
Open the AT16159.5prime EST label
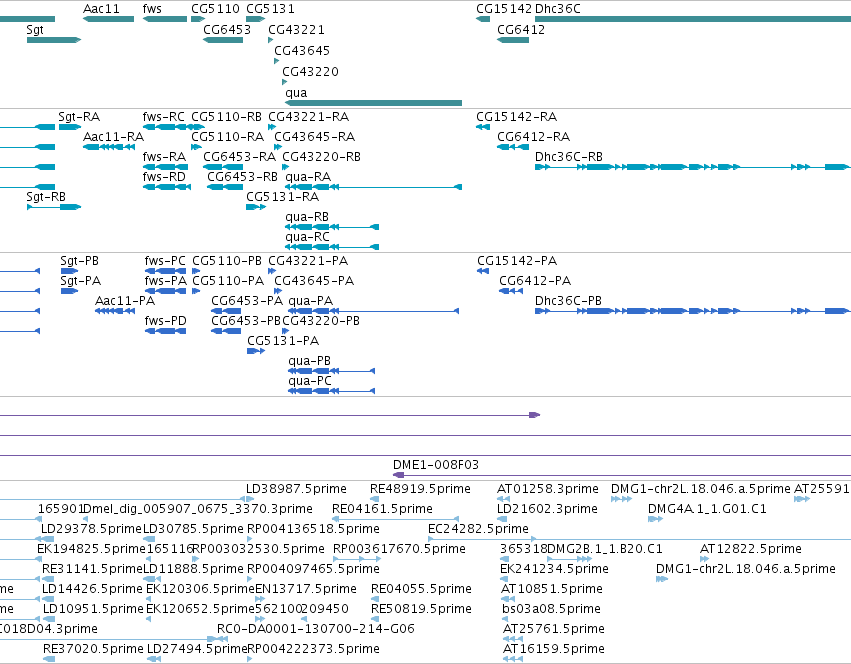pos(554,649)
